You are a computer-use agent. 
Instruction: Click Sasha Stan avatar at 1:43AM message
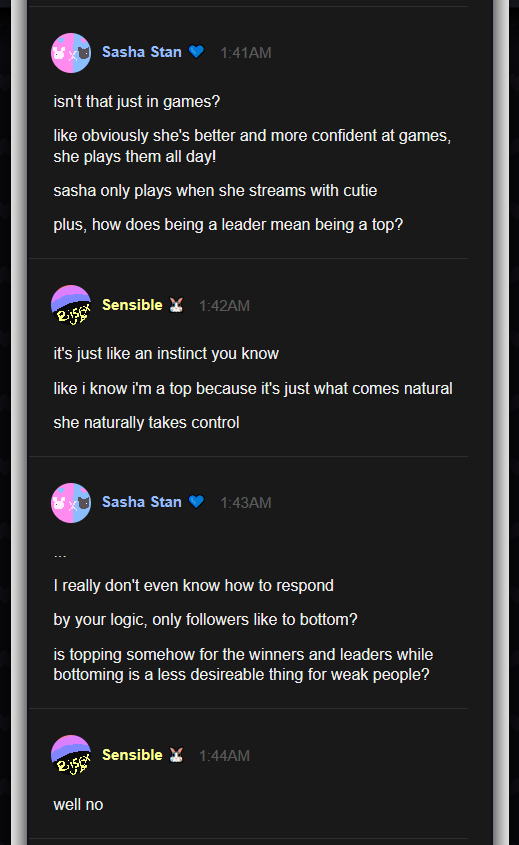click(x=71, y=503)
